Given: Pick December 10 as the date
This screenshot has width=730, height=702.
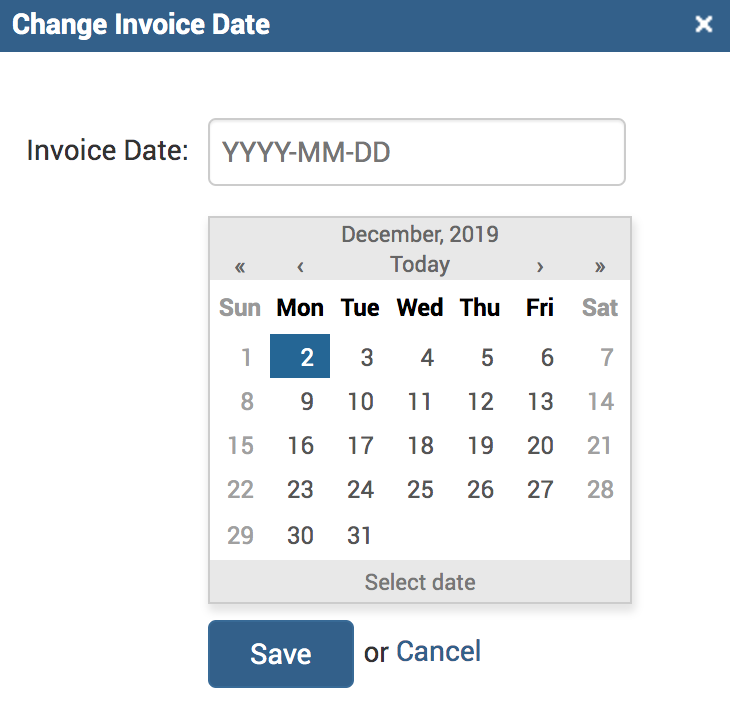Looking at the screenshot, I should [x=360, y=401].
